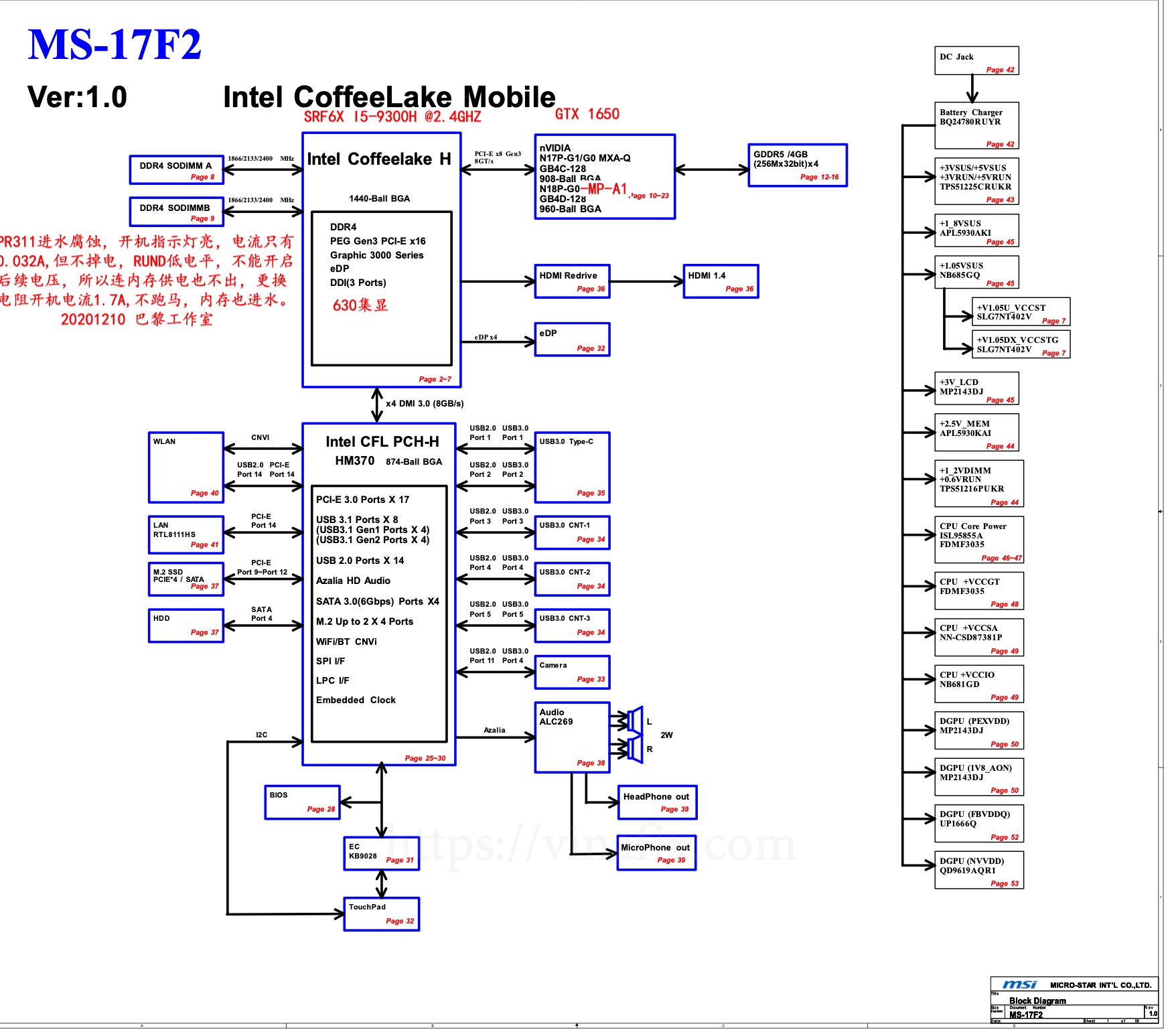Select the Battery Charger BQ24780RUYR block

click(x=977, y=125)
